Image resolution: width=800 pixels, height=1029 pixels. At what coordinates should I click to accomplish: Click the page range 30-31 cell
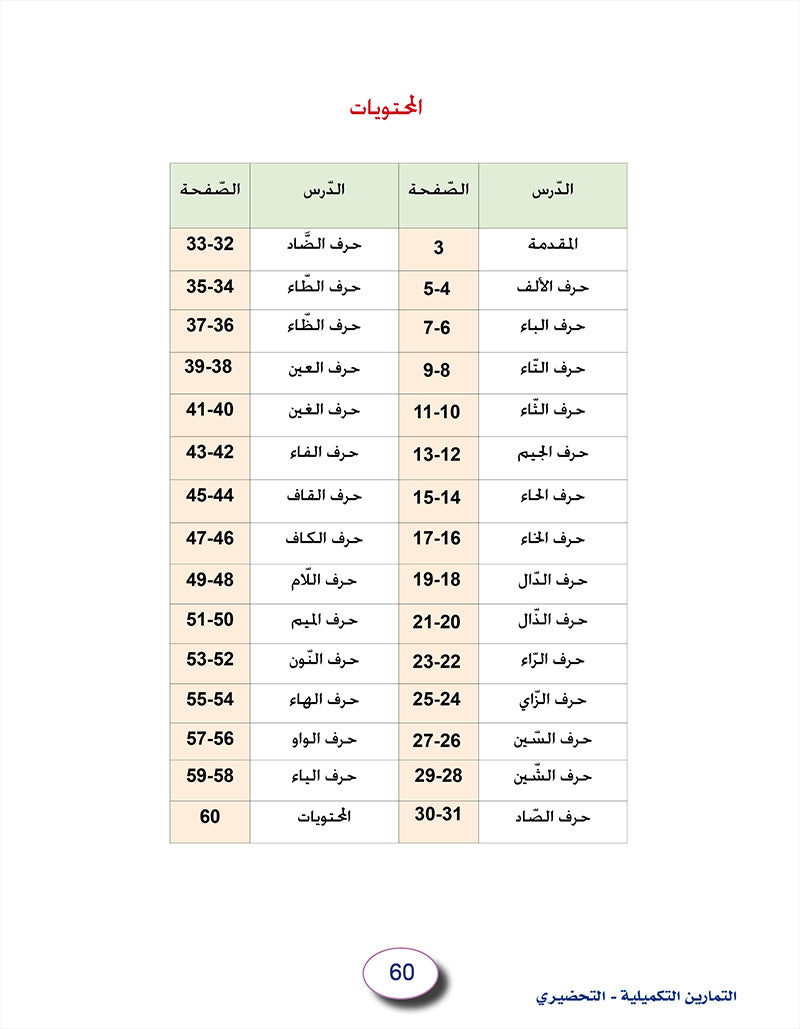point(438,814)
